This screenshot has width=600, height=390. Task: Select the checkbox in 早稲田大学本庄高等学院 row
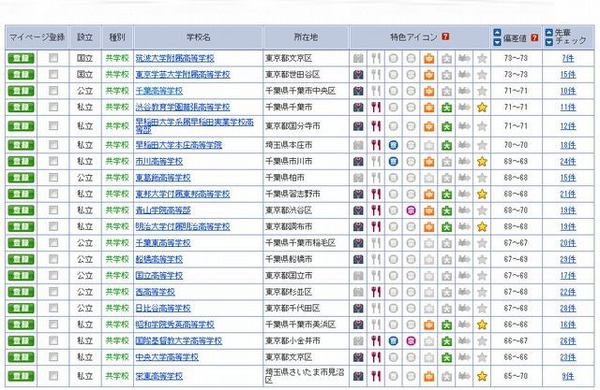tap(54, 145)
